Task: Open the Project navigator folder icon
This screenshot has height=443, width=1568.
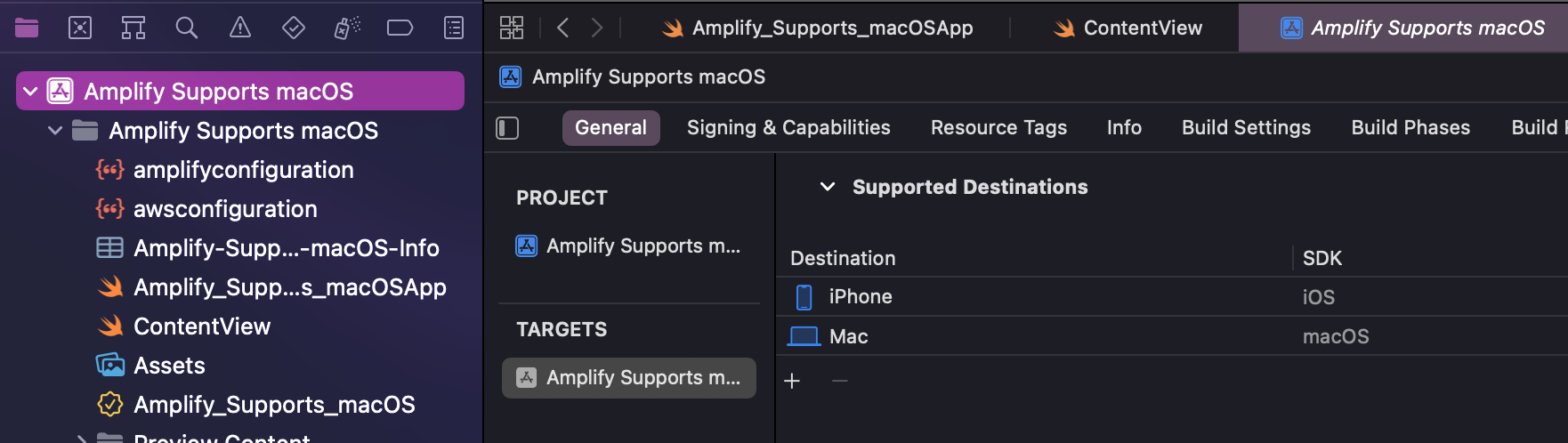Action: click(x=27, y=28)
